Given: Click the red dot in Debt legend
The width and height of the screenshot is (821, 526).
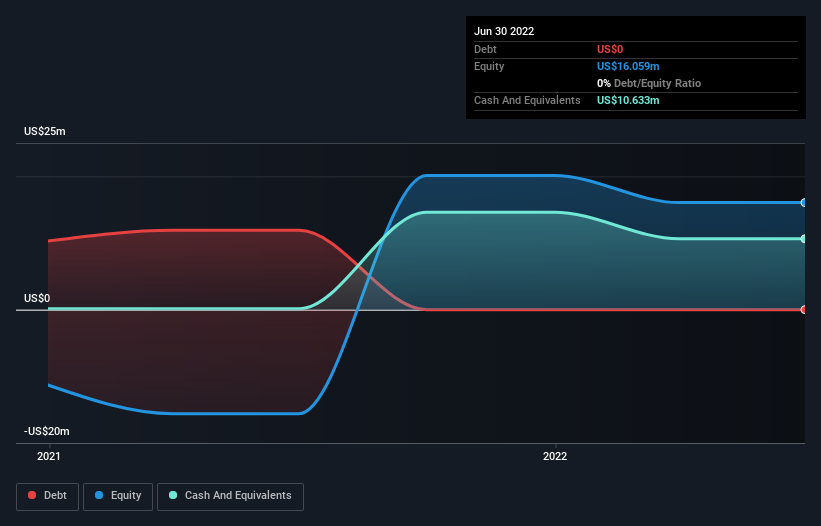Looking at the screenshot, I should (32, 495).
